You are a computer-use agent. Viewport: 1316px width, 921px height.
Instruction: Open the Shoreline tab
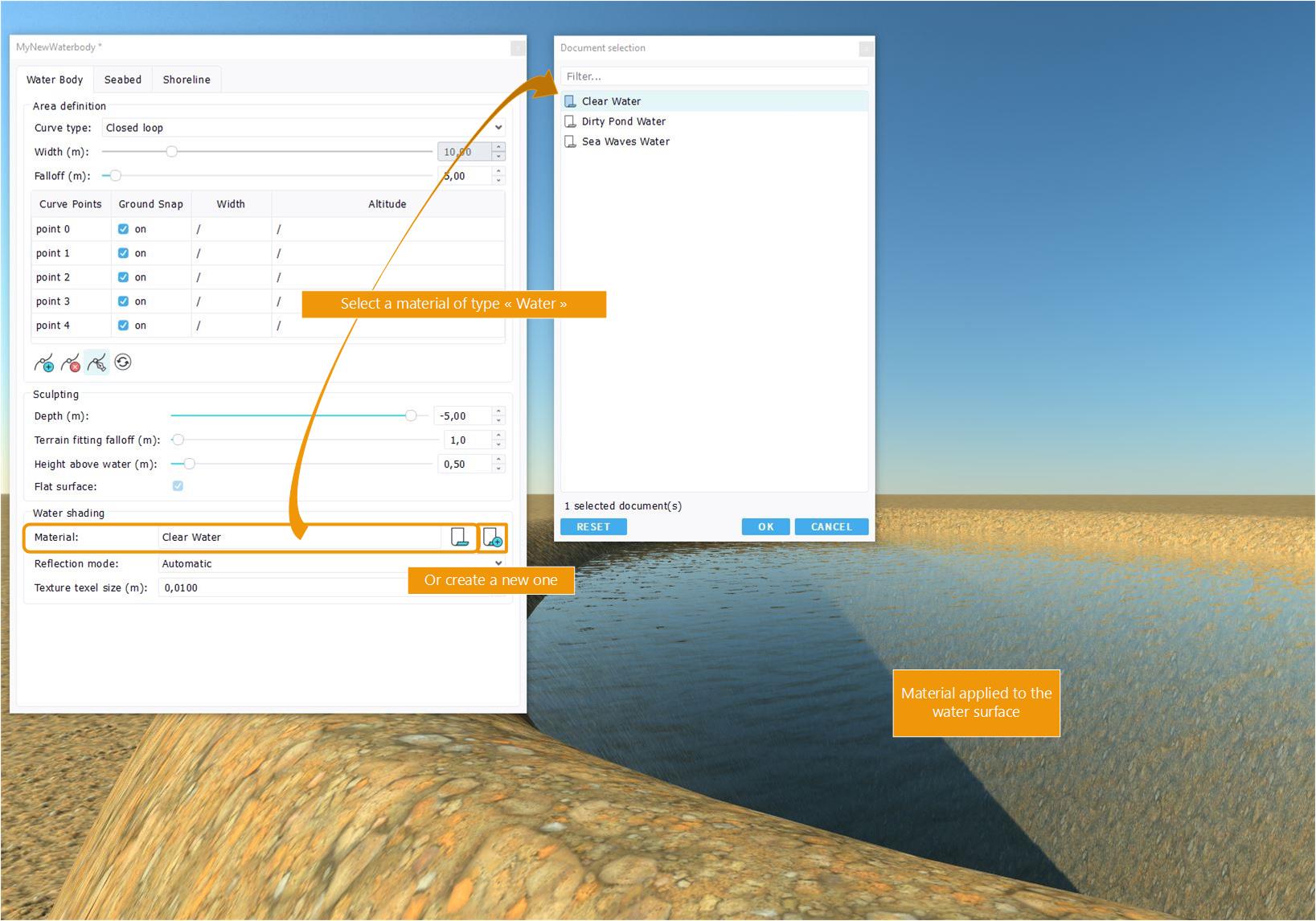click(187, 80)
